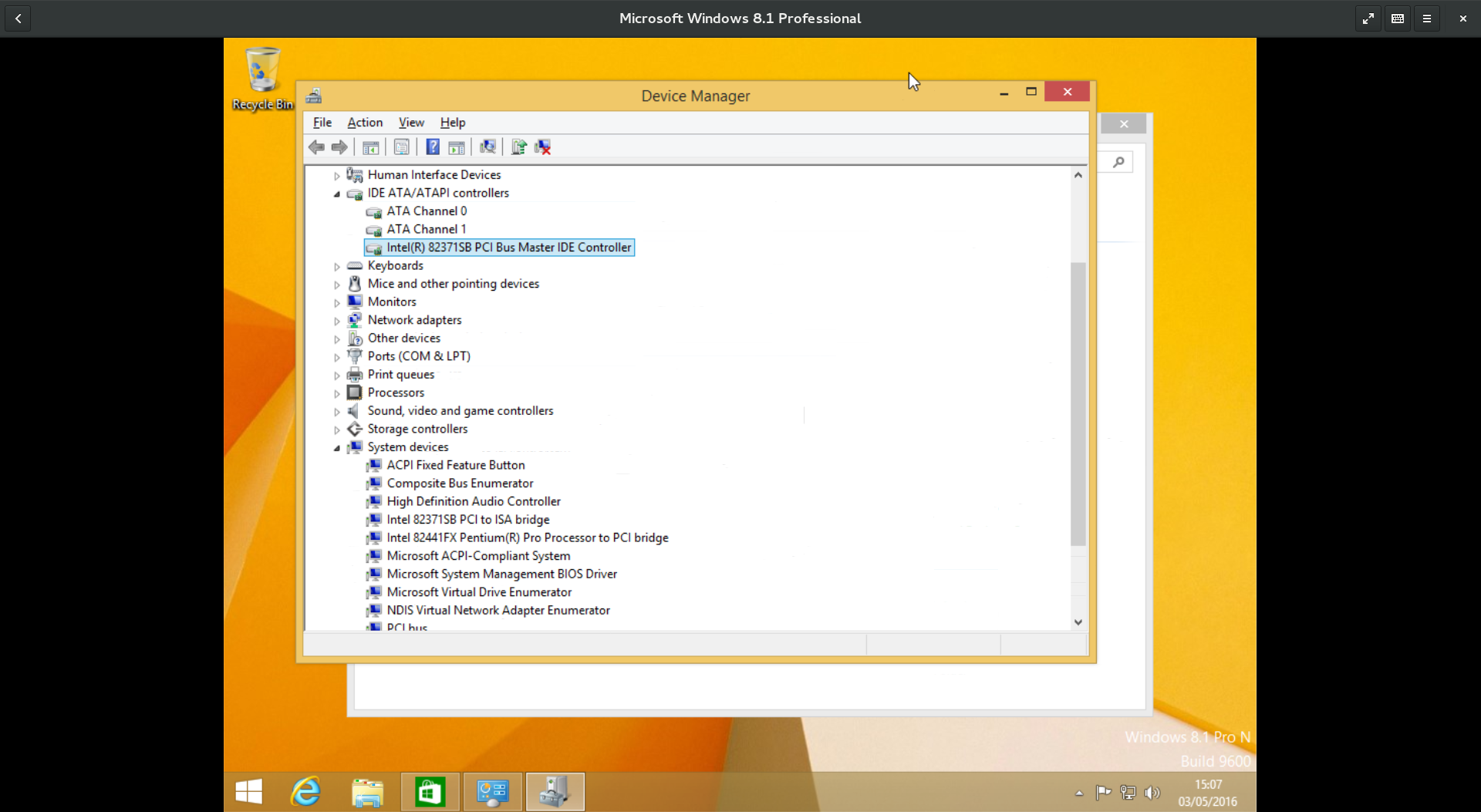Select ACPI Fixed Feature Button
This screenshot has height=812, width=1481.
456,465
